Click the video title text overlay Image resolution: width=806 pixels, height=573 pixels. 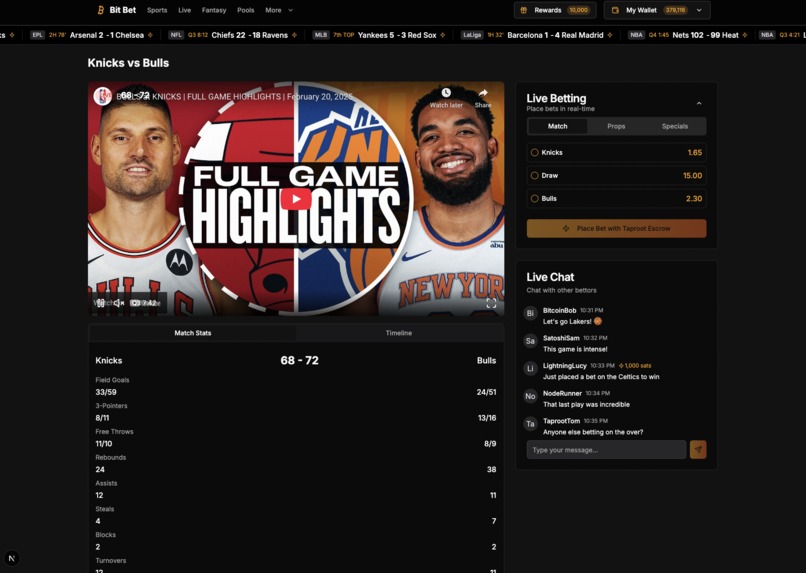coord(234,97)
